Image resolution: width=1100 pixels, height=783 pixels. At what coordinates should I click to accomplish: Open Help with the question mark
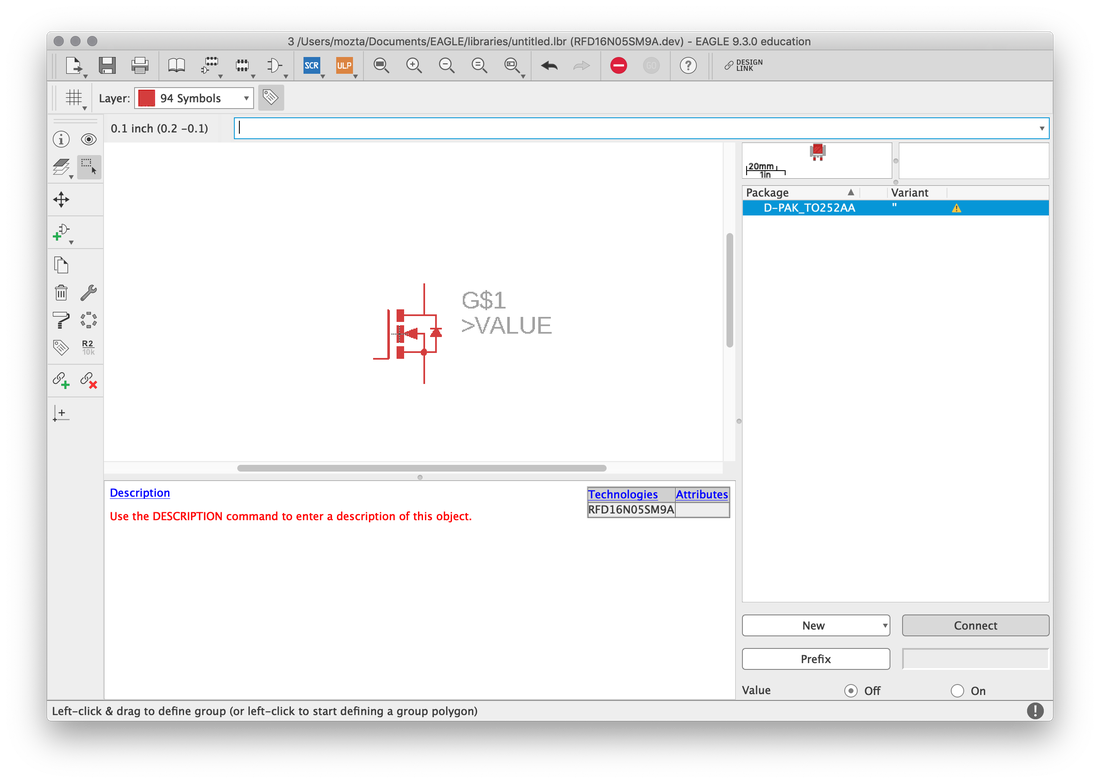pyautogui.click(x=688, y=66)
